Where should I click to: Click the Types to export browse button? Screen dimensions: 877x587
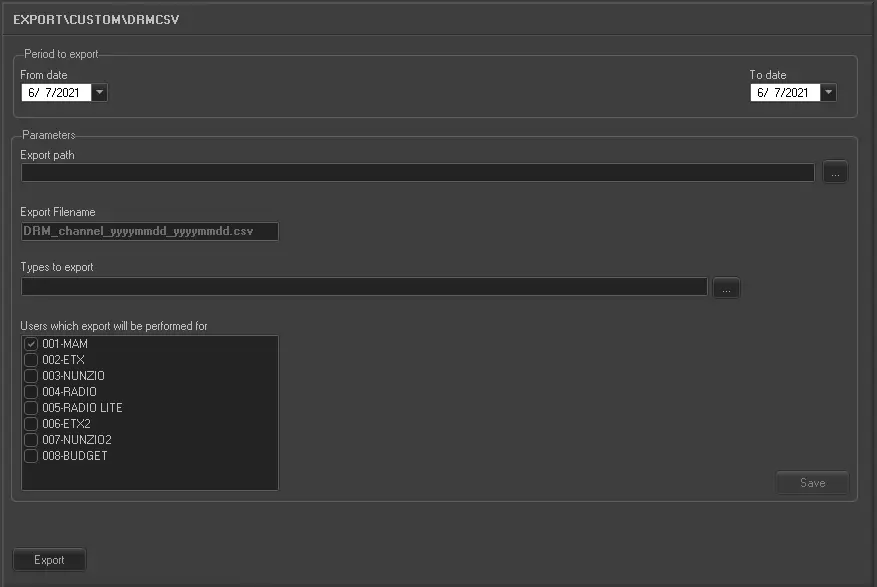(726, 288)
